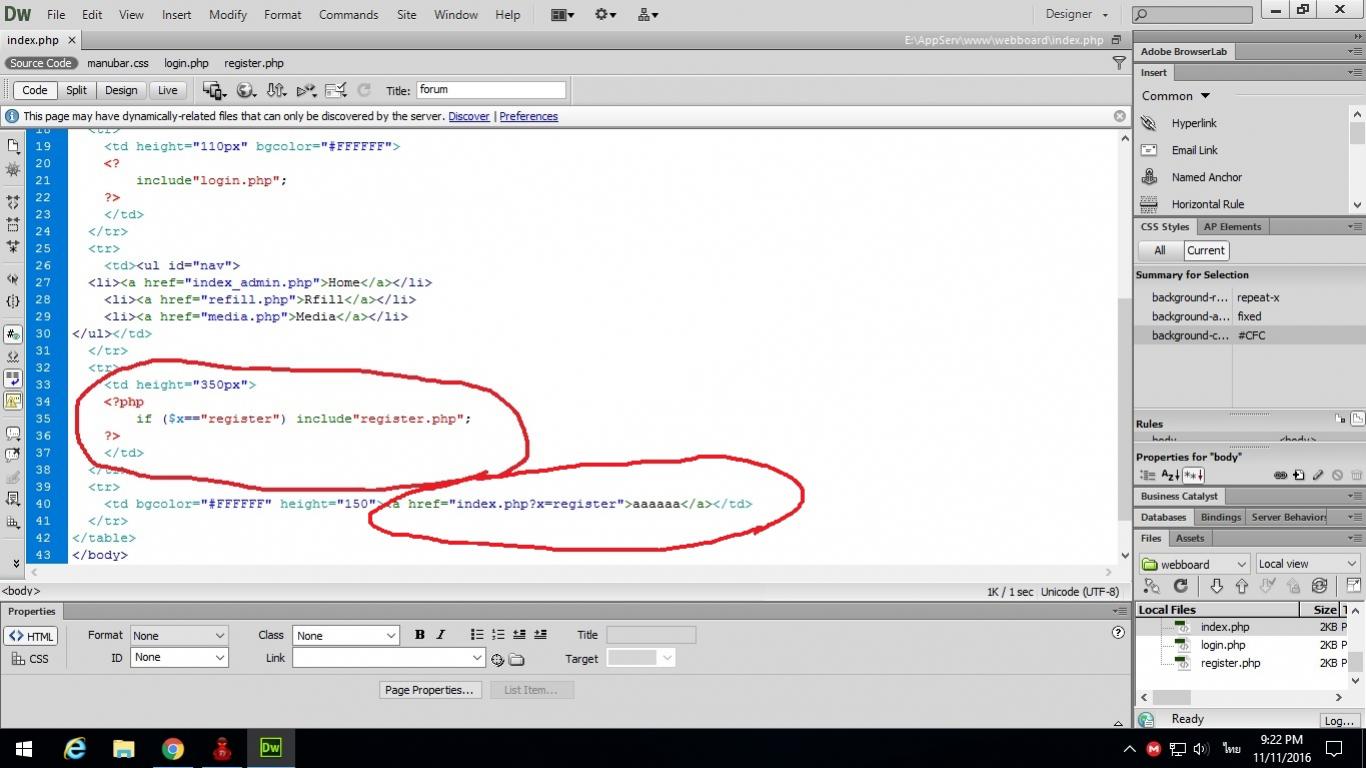Click the Open Documents coding toolbar icon

pos(13,145)
